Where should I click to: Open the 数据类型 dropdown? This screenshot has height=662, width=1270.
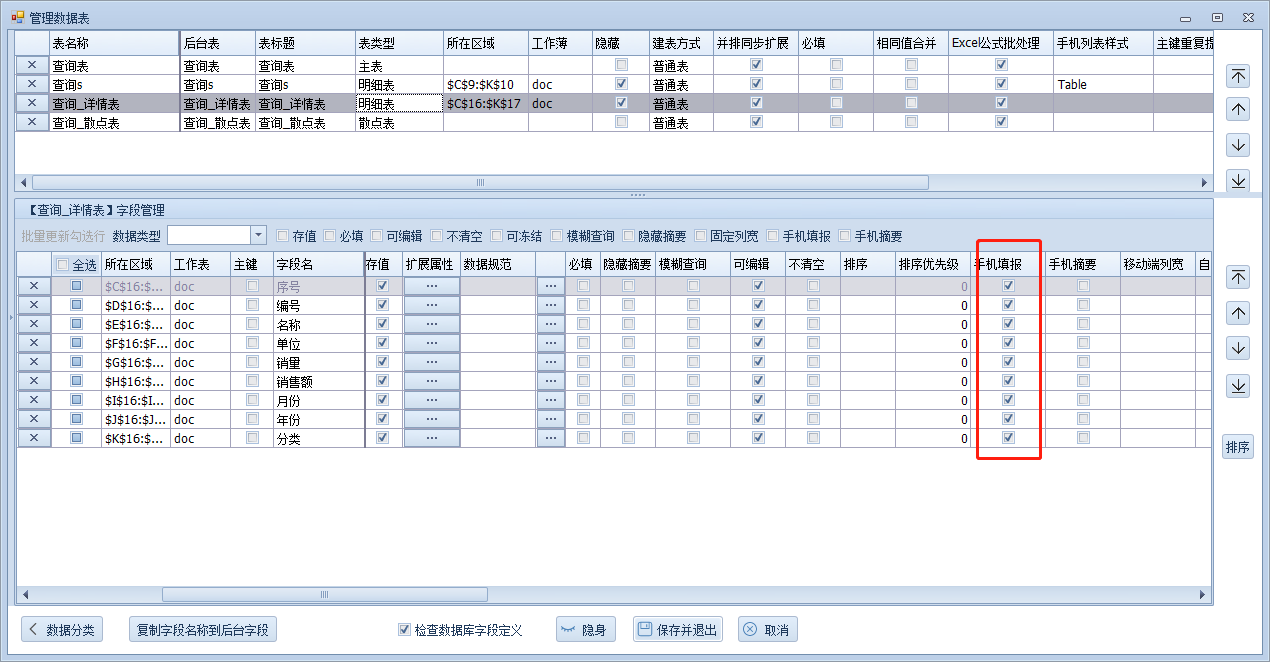[x=258, y=236]
